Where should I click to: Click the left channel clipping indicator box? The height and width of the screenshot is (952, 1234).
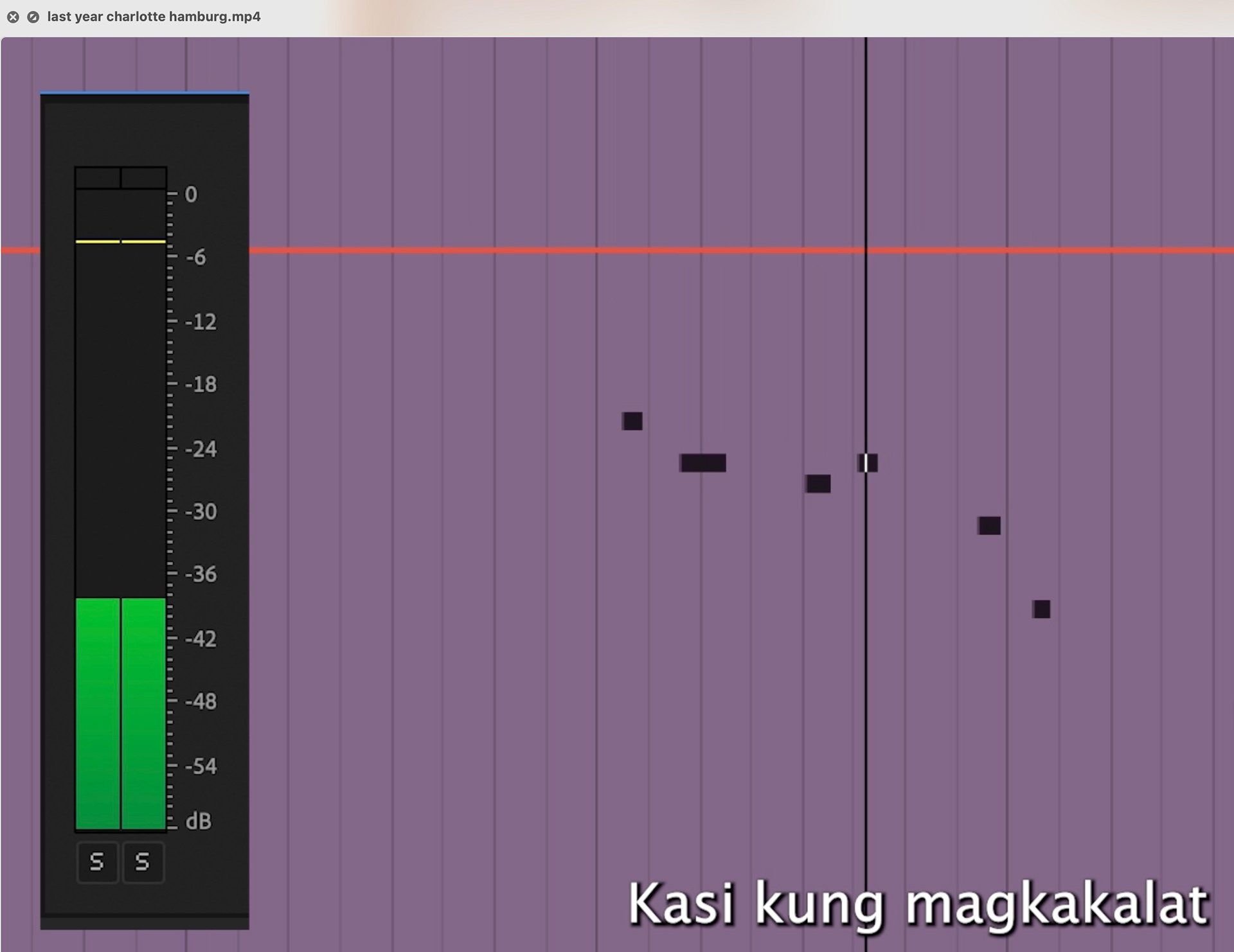click(97, 177)
